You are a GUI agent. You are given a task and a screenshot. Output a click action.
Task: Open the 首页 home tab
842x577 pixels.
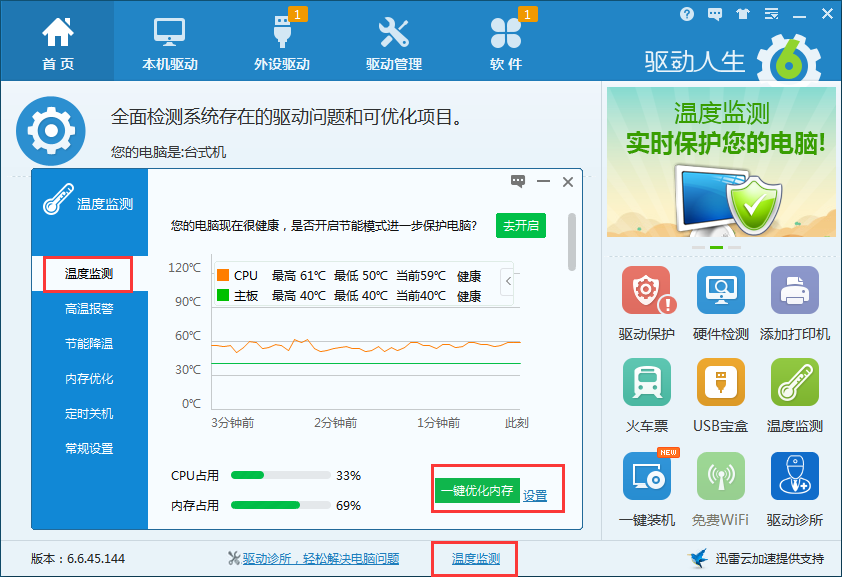point(57,43)
